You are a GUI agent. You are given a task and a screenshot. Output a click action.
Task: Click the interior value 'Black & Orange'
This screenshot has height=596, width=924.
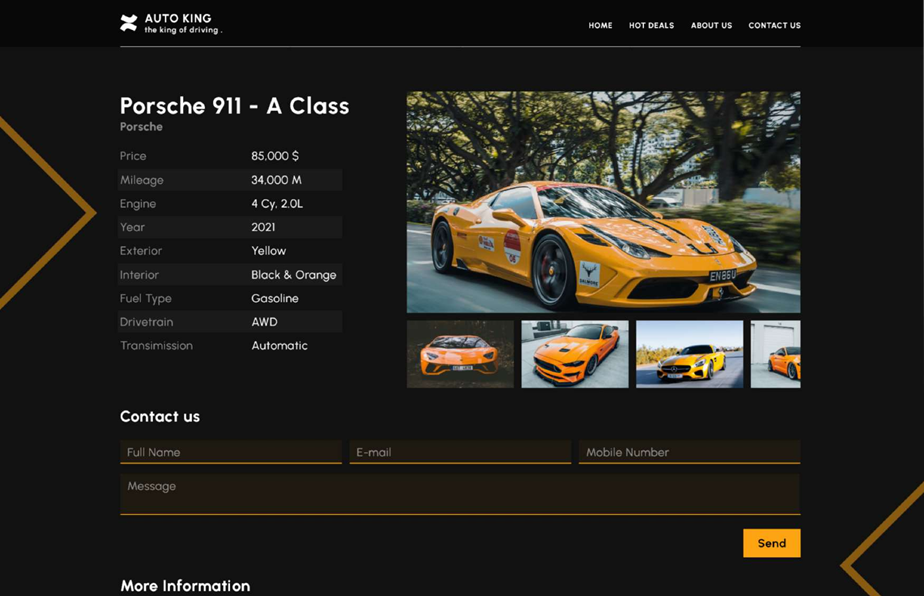[x=293, y=275]
